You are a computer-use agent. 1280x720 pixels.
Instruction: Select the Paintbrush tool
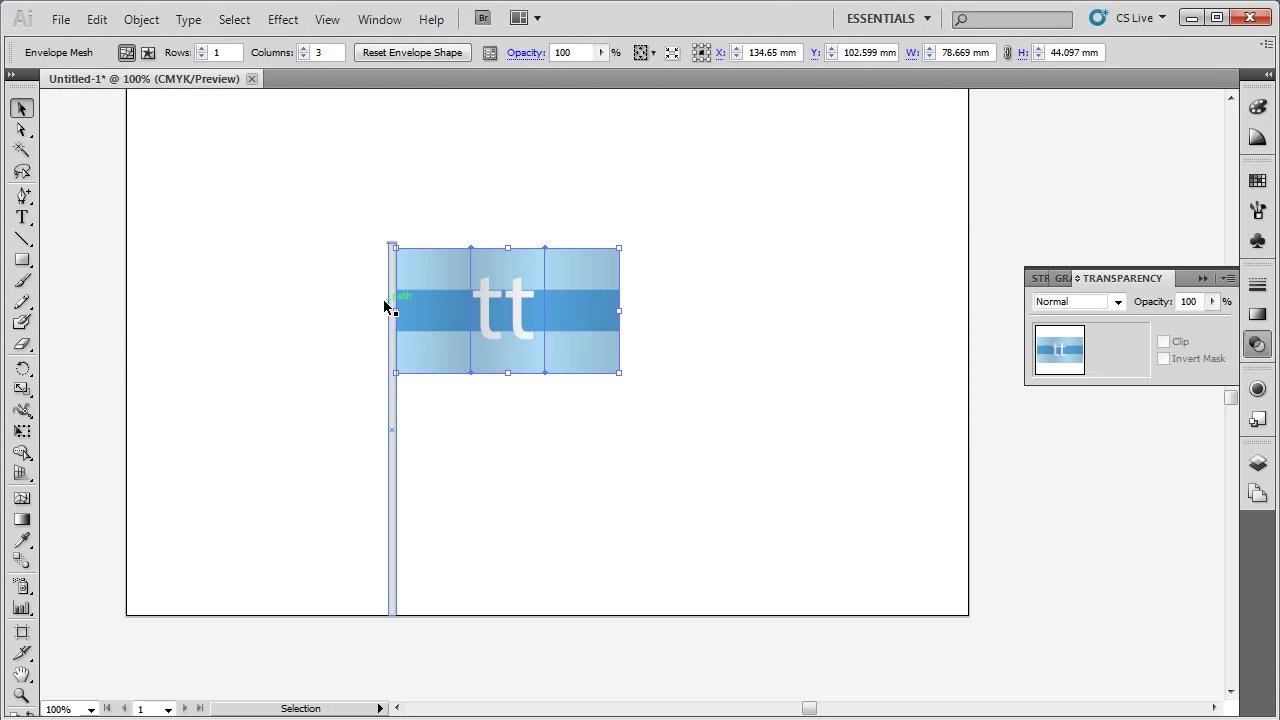22,281
